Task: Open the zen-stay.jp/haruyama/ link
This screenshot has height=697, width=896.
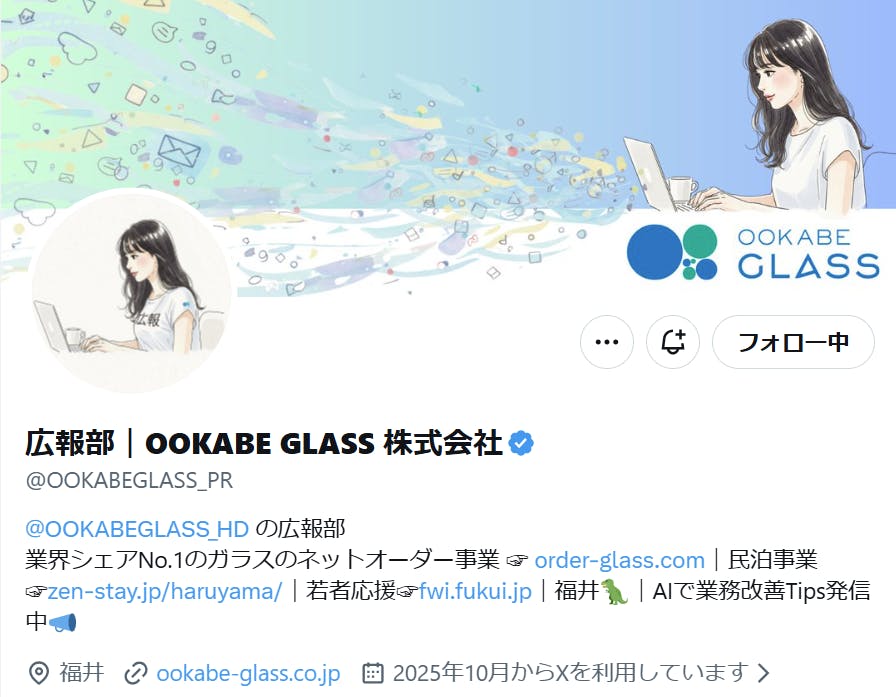Action: pyautogui.click(x=165, y=591)
